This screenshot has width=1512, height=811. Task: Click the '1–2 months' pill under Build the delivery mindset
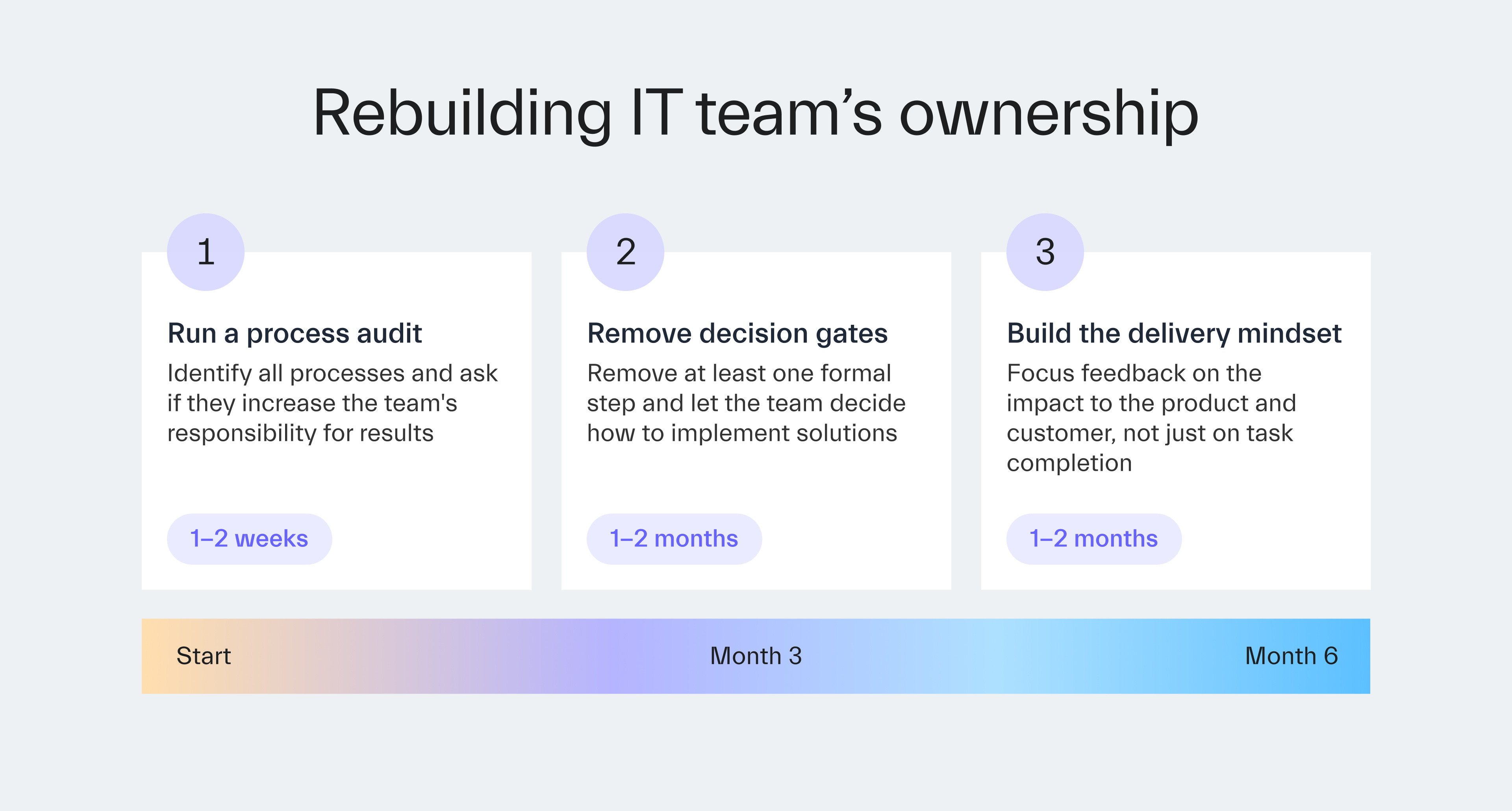pos(1093,539)
